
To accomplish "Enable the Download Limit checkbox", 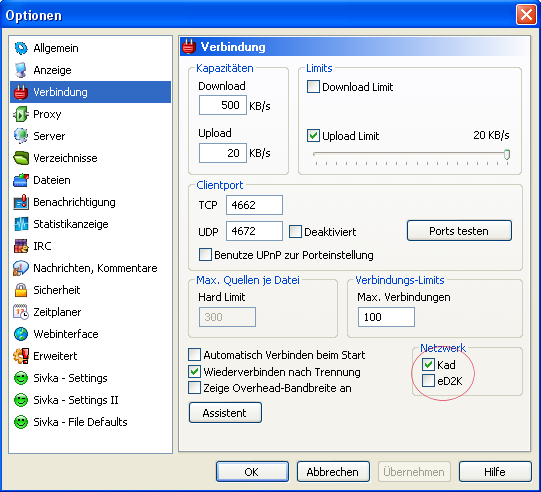I will (x=313, y=87).
